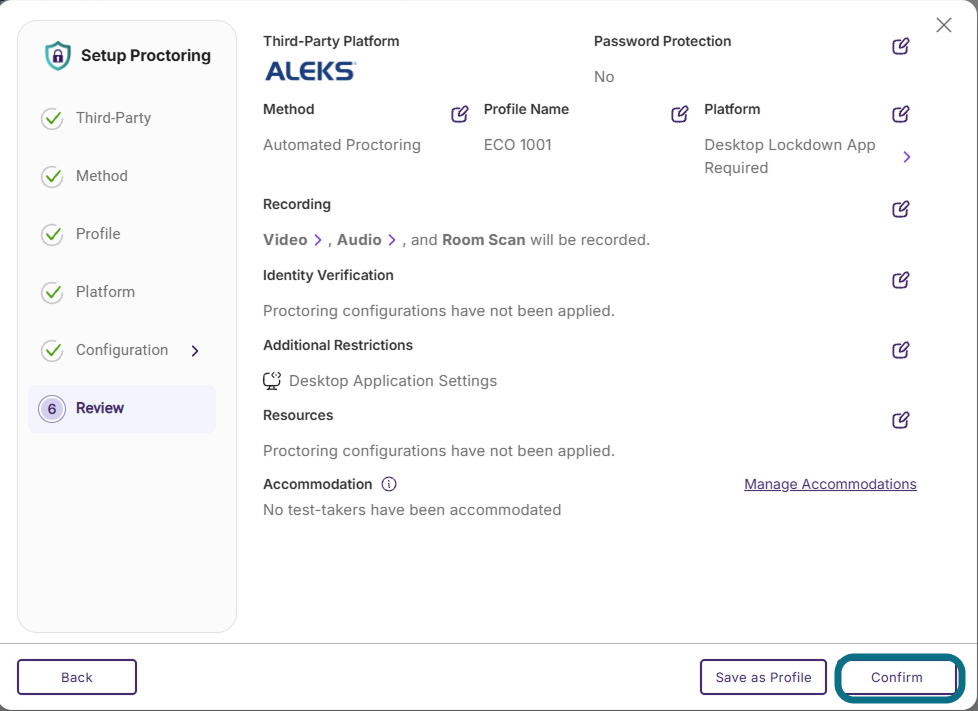
Task: Click 'No test-takers have been accommodated' text
Action: coord(412,510)
